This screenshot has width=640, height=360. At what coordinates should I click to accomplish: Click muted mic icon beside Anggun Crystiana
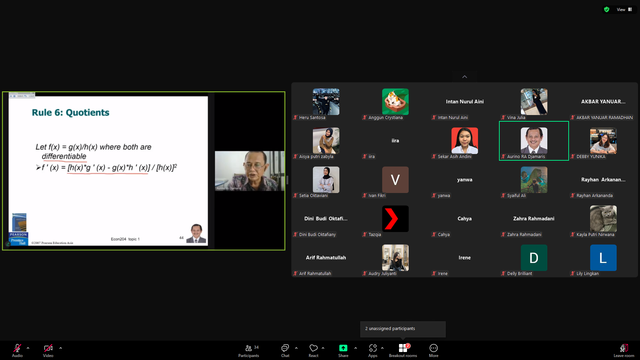click(x=364, y=118)
